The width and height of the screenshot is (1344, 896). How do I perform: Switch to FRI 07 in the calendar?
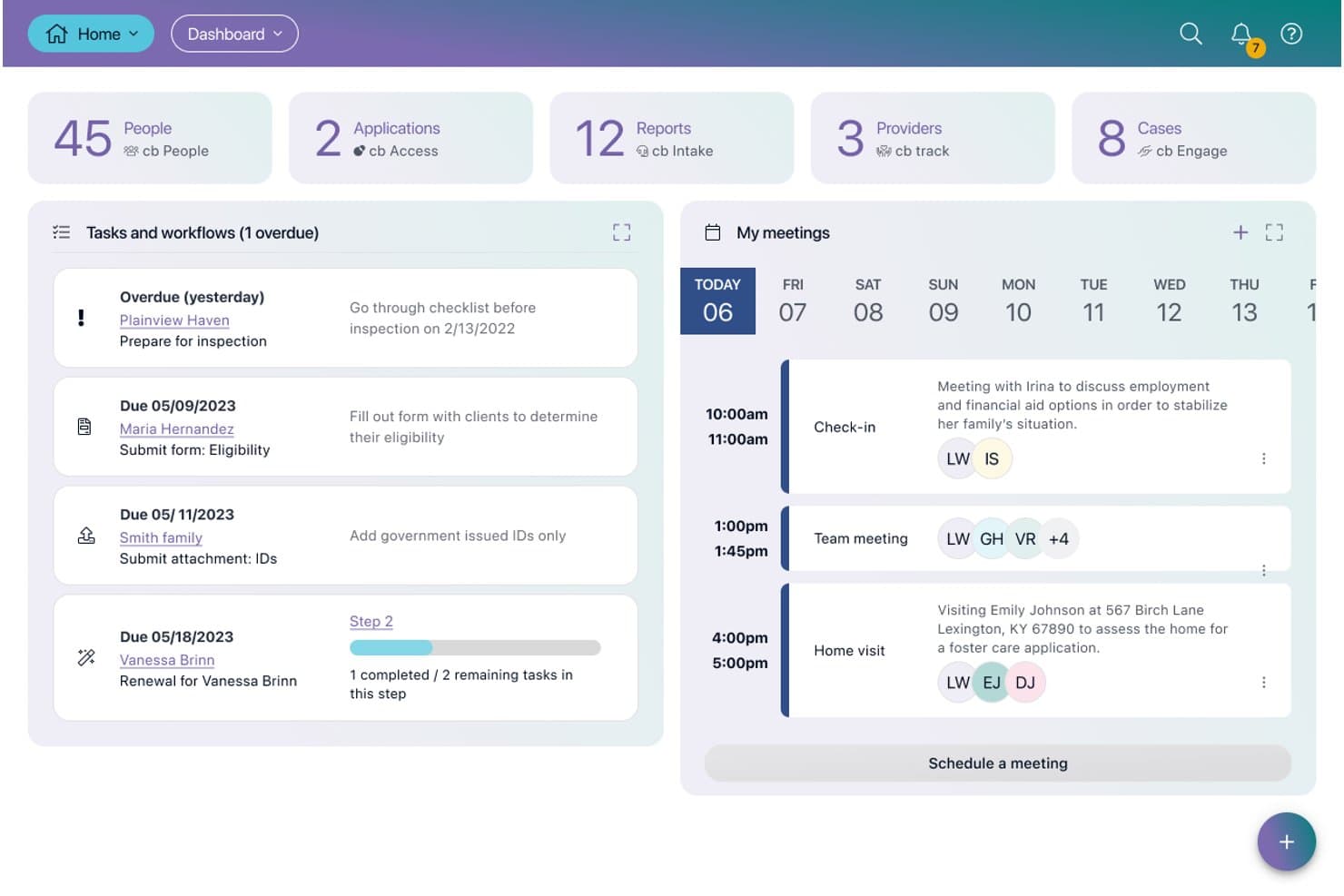click(x=793, y=300)
